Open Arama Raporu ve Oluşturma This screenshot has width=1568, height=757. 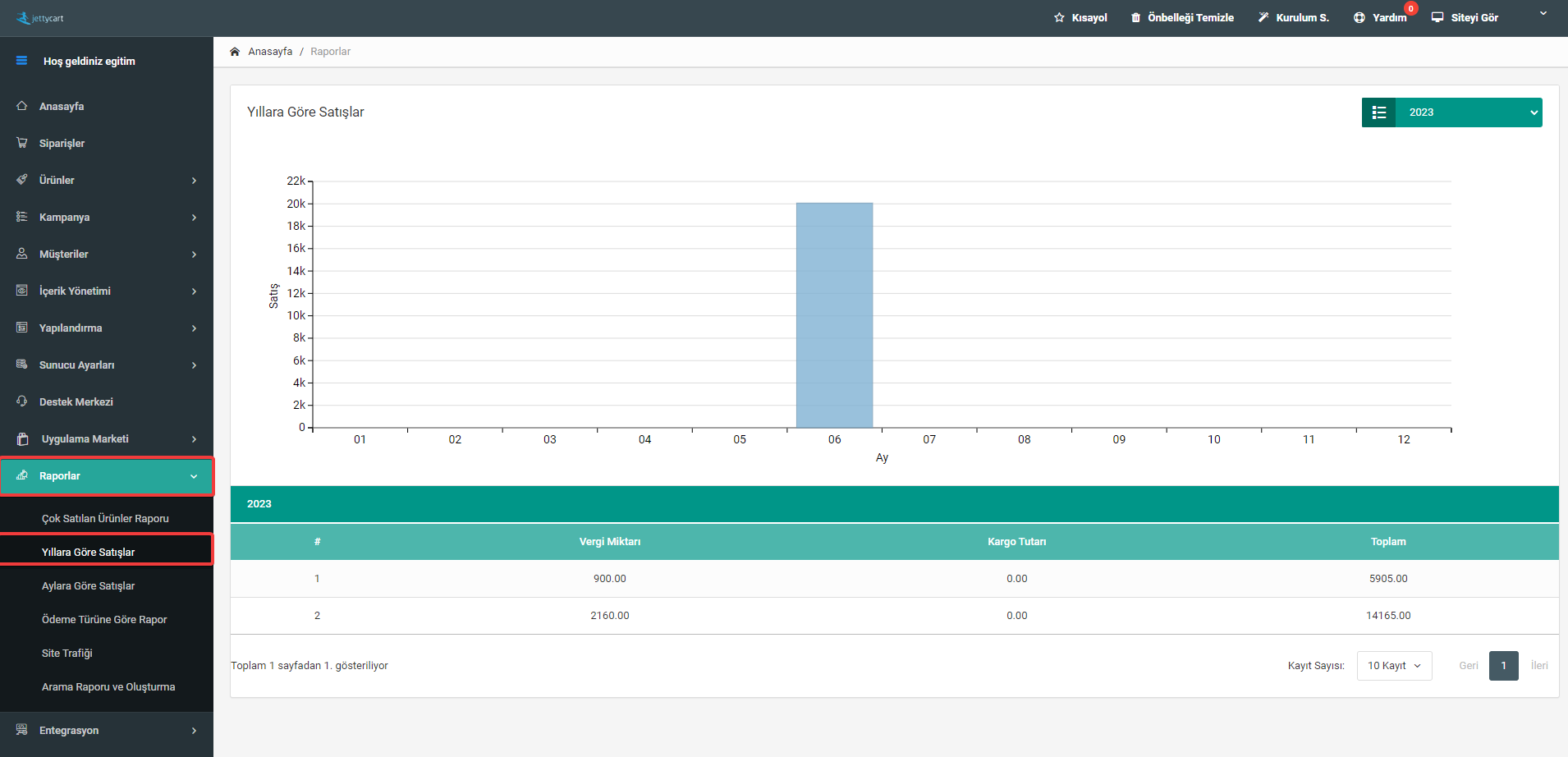click(108, 686)
